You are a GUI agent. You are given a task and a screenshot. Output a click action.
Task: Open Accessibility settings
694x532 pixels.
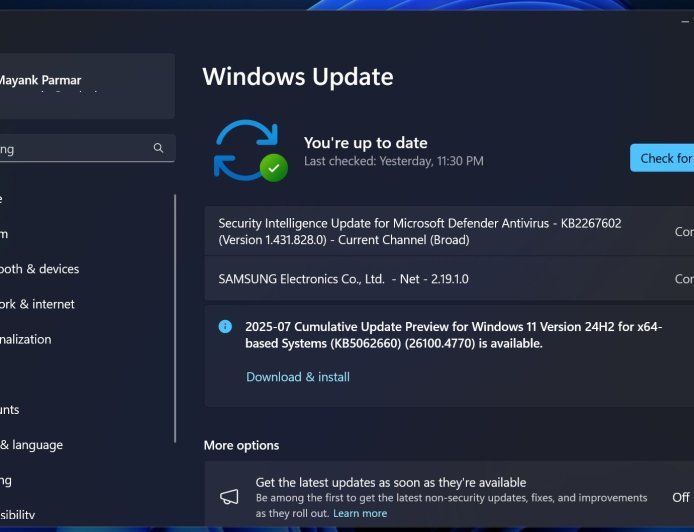pos(18,515)
